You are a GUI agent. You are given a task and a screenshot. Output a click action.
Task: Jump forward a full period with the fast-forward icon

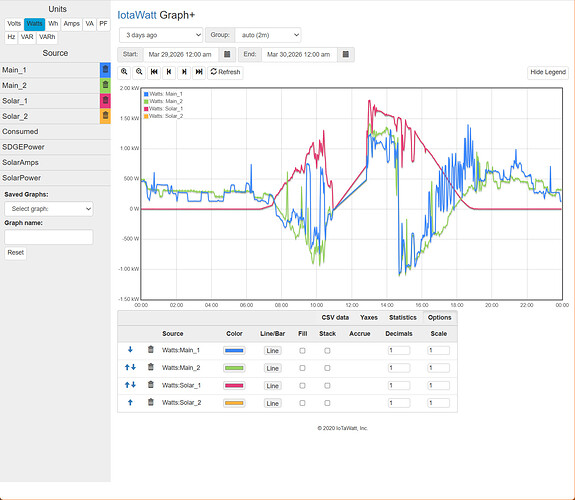tap(199, 72)
